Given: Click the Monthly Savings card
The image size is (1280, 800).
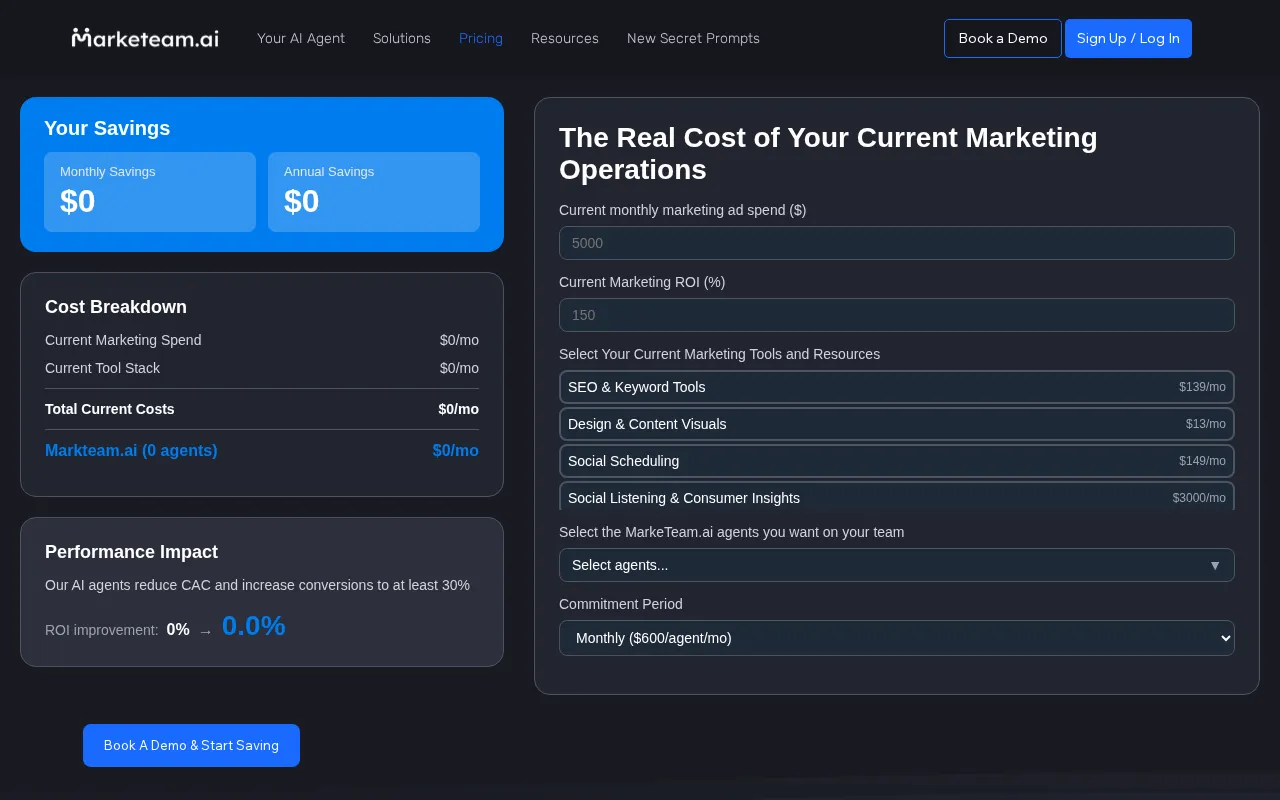Looking at the screenshot, I should [150, 192].
